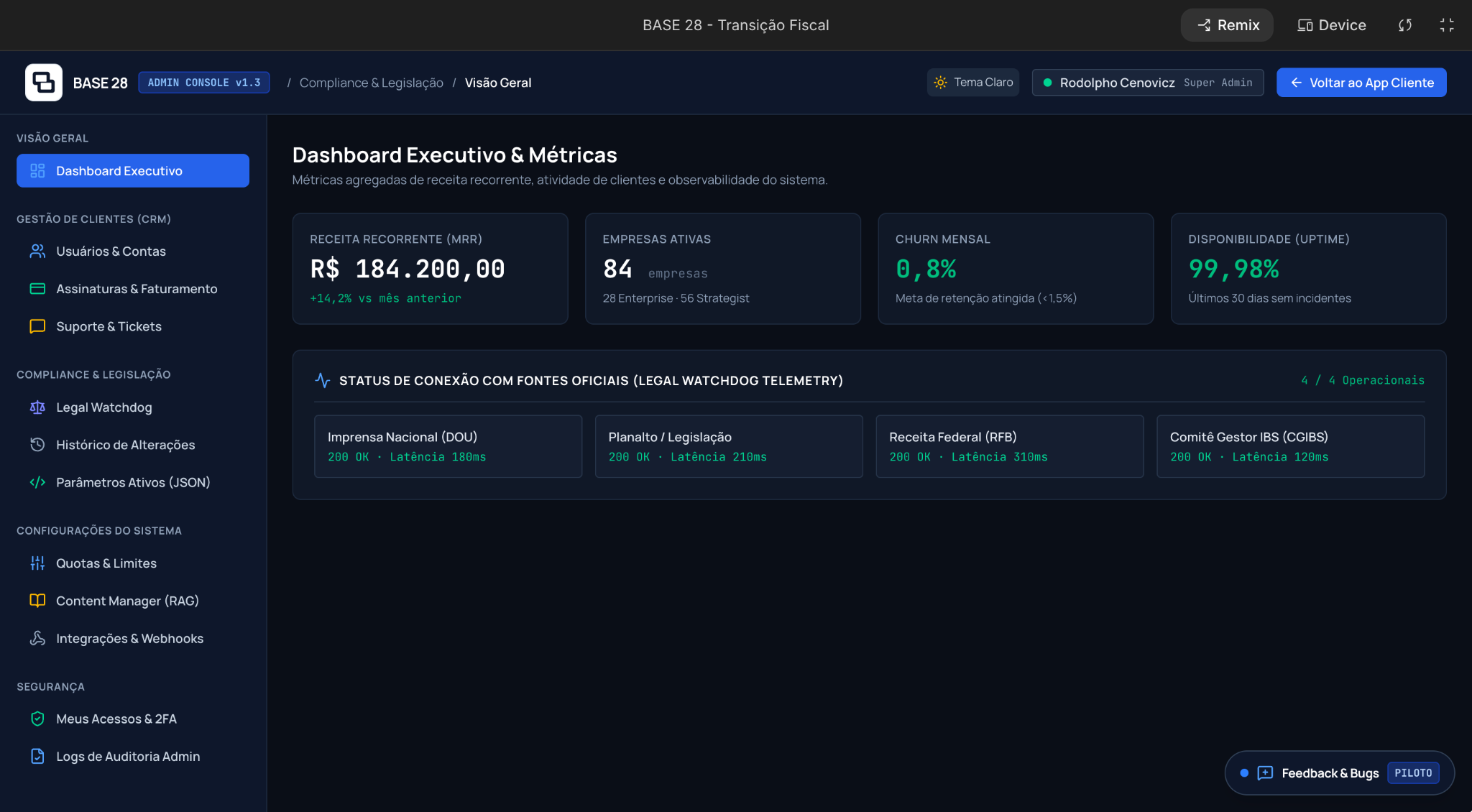This screenshot has width=1472, height=812.
Task: Click ADMIN CONSOLE v1.3 badge
Action: tap(204, 83)
